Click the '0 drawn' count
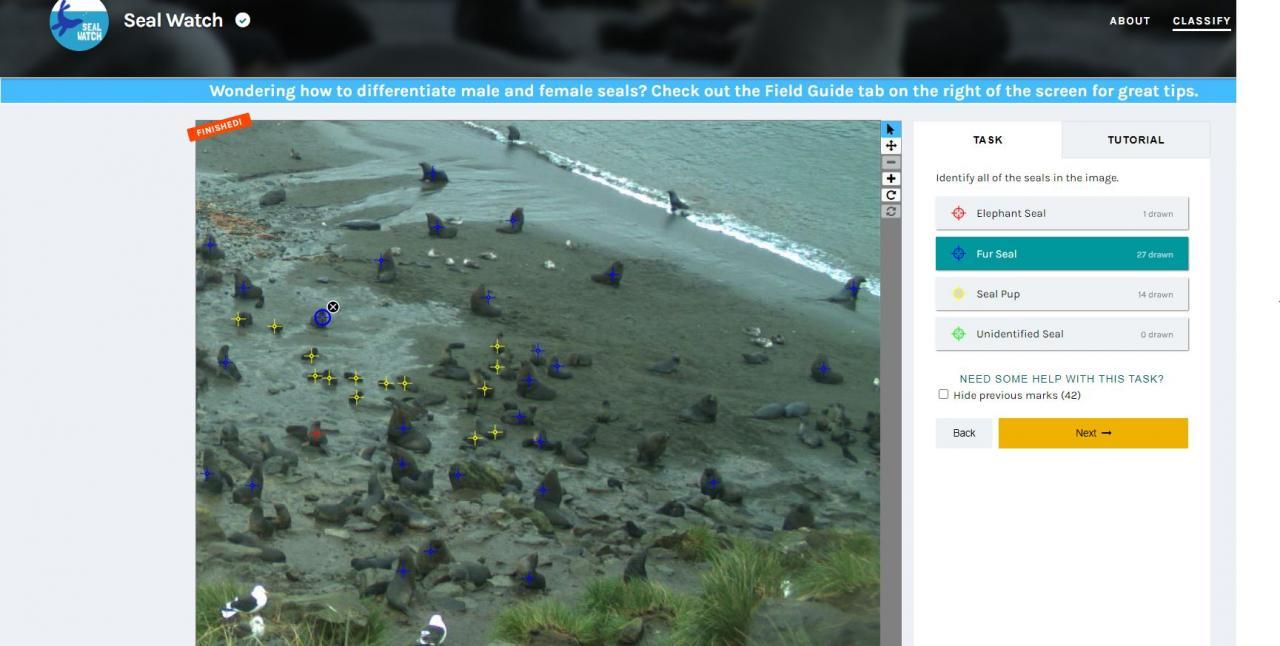The width and height of the screenshot is (1280, 646). click(x=1156, y=334)
